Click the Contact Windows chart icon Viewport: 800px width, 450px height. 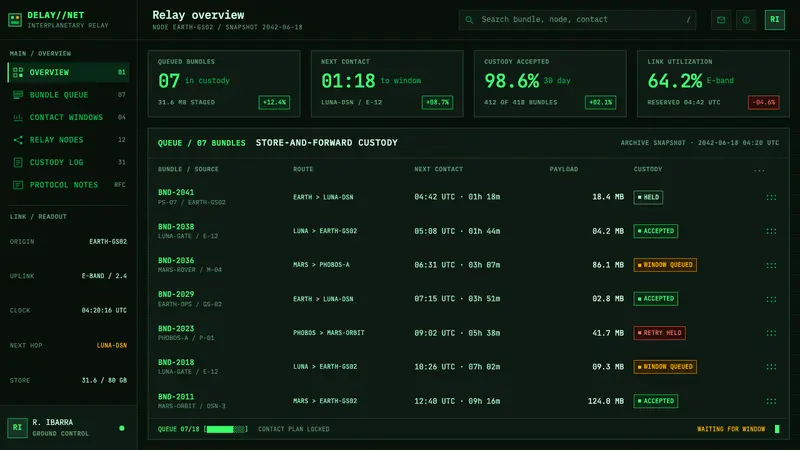pos(18,117)
